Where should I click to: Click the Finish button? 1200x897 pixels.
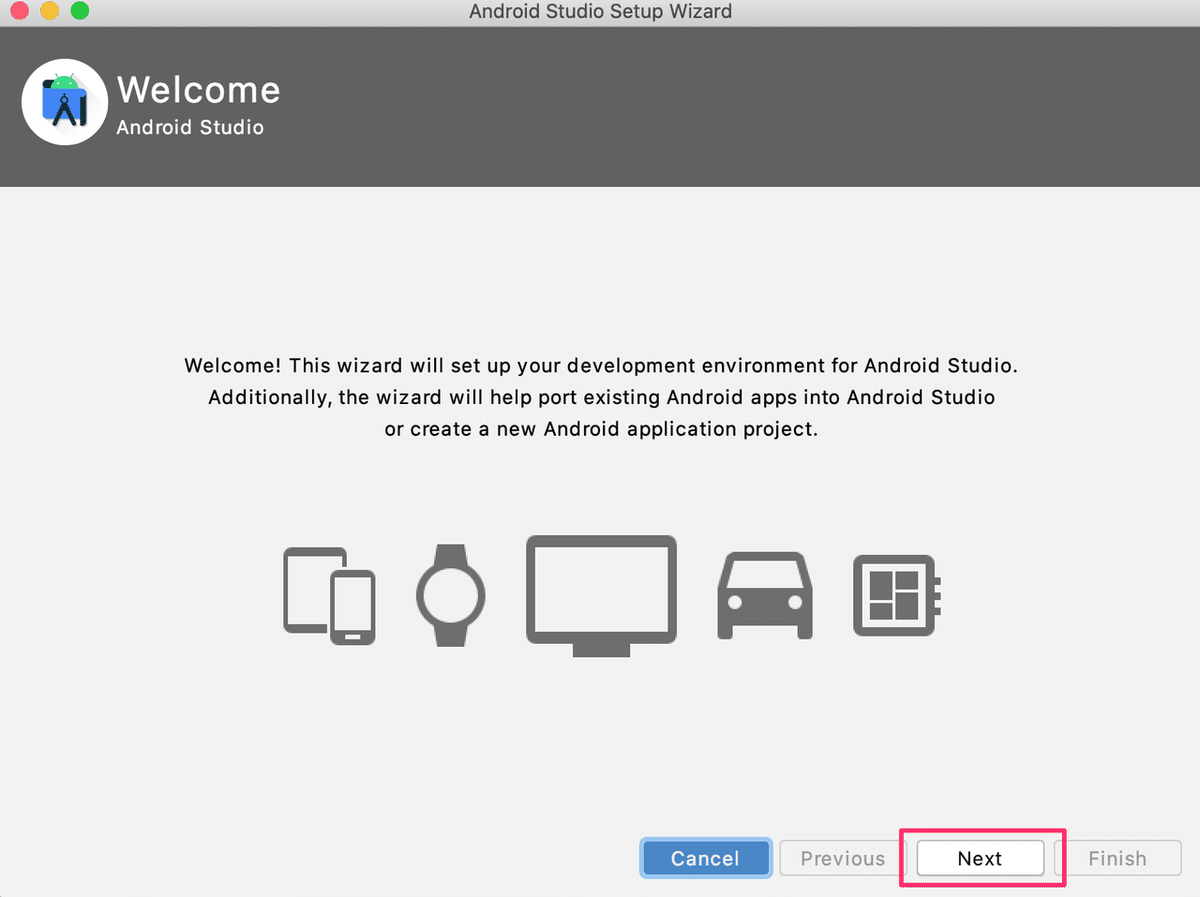click(x=1117, y=858)
